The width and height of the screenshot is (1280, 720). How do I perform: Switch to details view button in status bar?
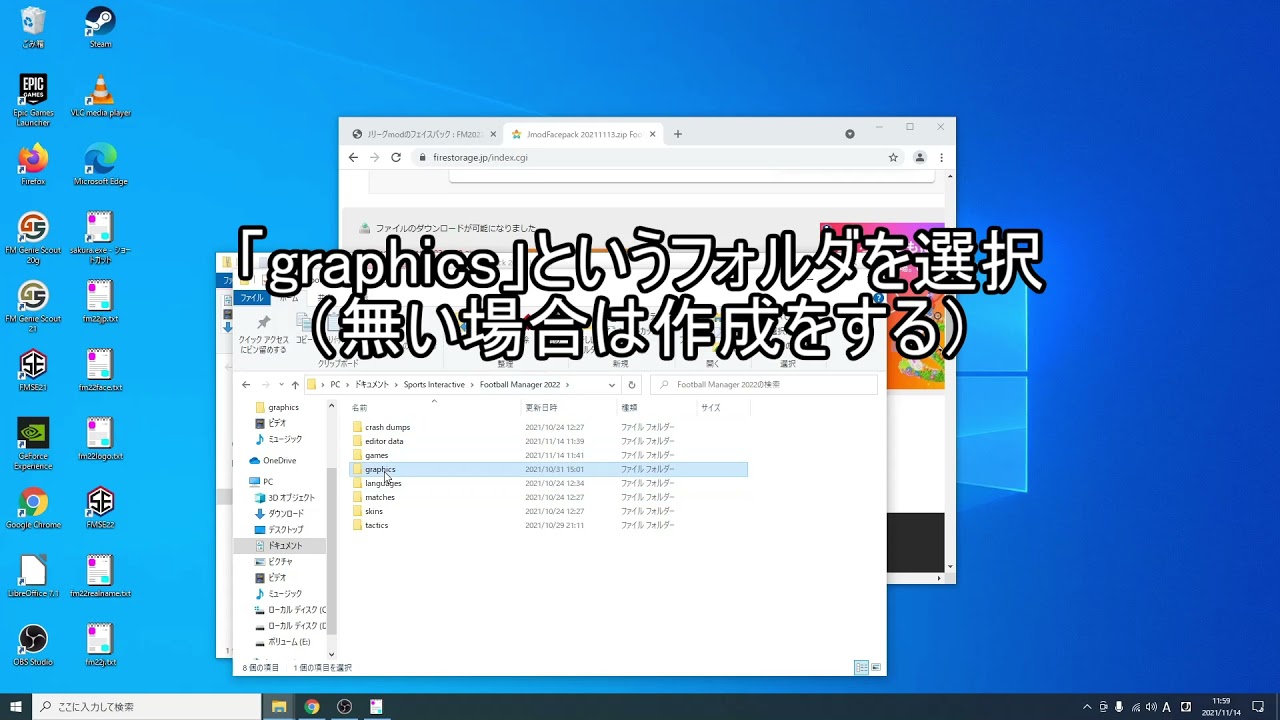[x=861, y=667]
